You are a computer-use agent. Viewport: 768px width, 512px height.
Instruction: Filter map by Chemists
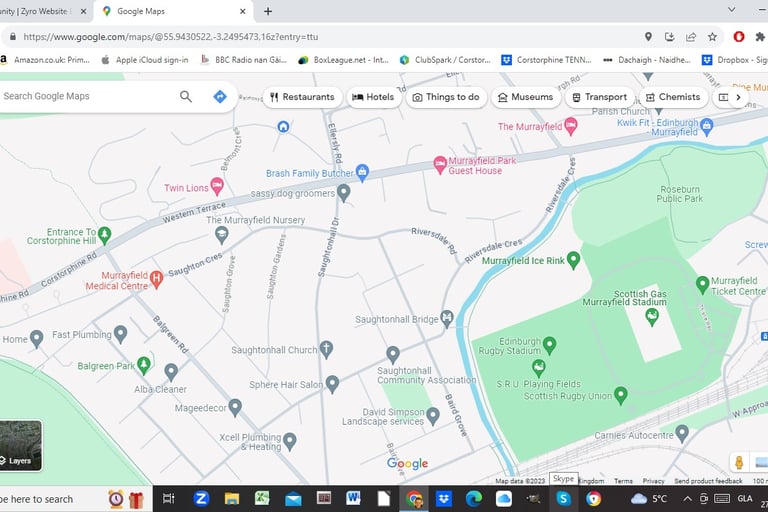[673, 97]
